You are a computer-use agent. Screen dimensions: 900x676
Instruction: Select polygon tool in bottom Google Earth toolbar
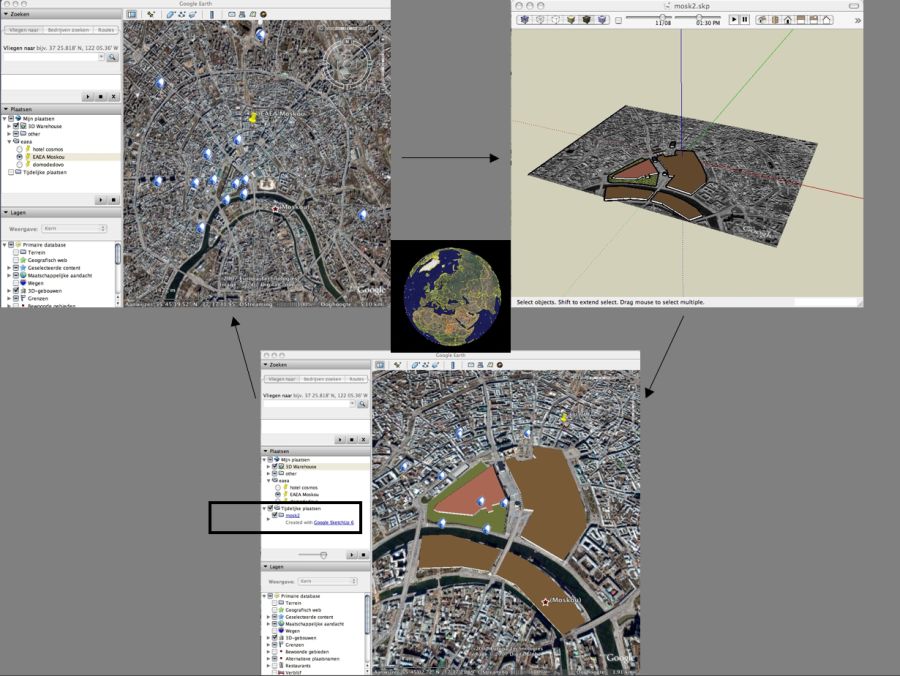click(415, 364)
